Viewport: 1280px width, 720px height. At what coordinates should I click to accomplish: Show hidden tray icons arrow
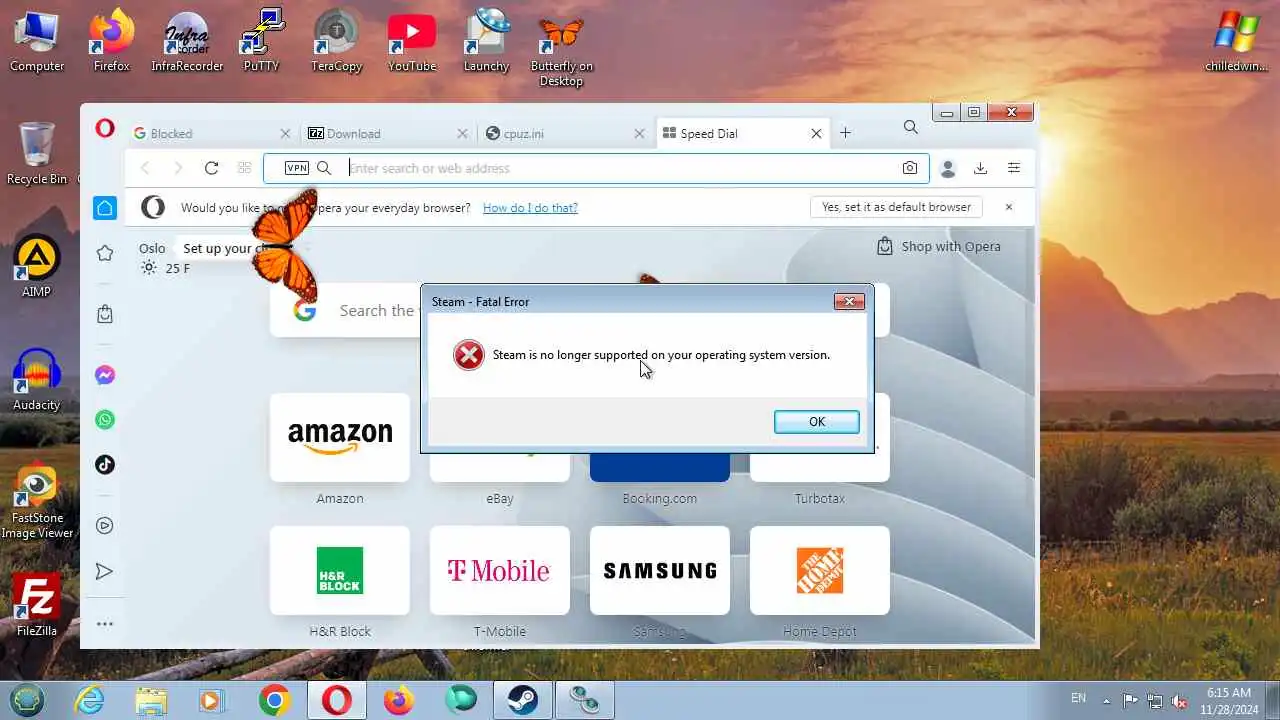[1106, 701]
